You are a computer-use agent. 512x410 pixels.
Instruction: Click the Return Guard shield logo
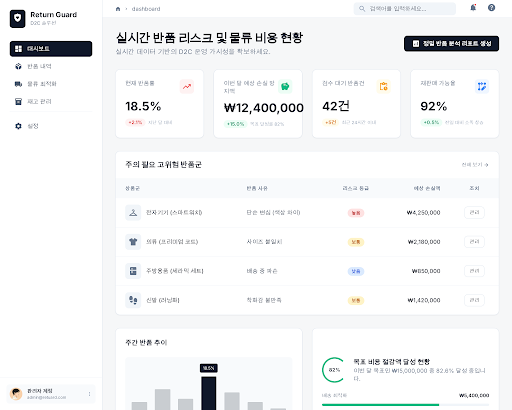(18, 19)
